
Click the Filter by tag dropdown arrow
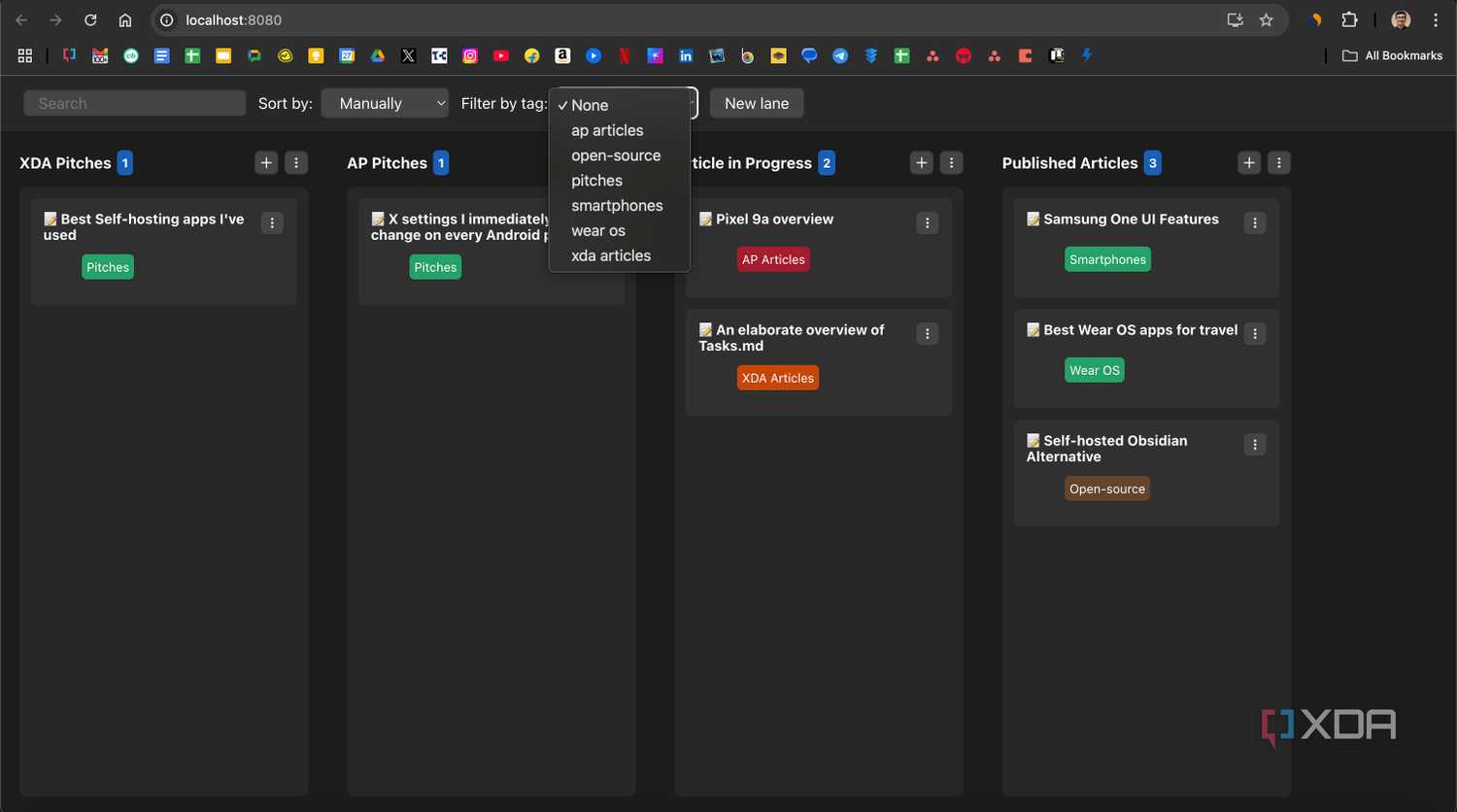[693, 103]
